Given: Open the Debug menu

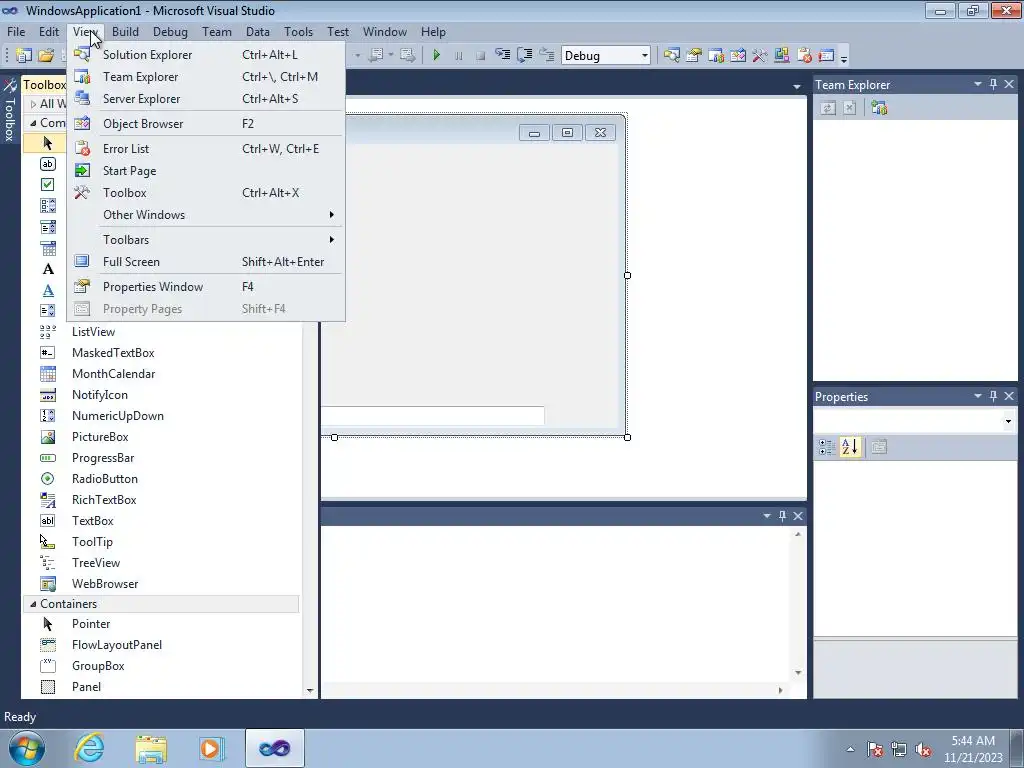Looking at the screenshot, I should (x=170, y=31).
